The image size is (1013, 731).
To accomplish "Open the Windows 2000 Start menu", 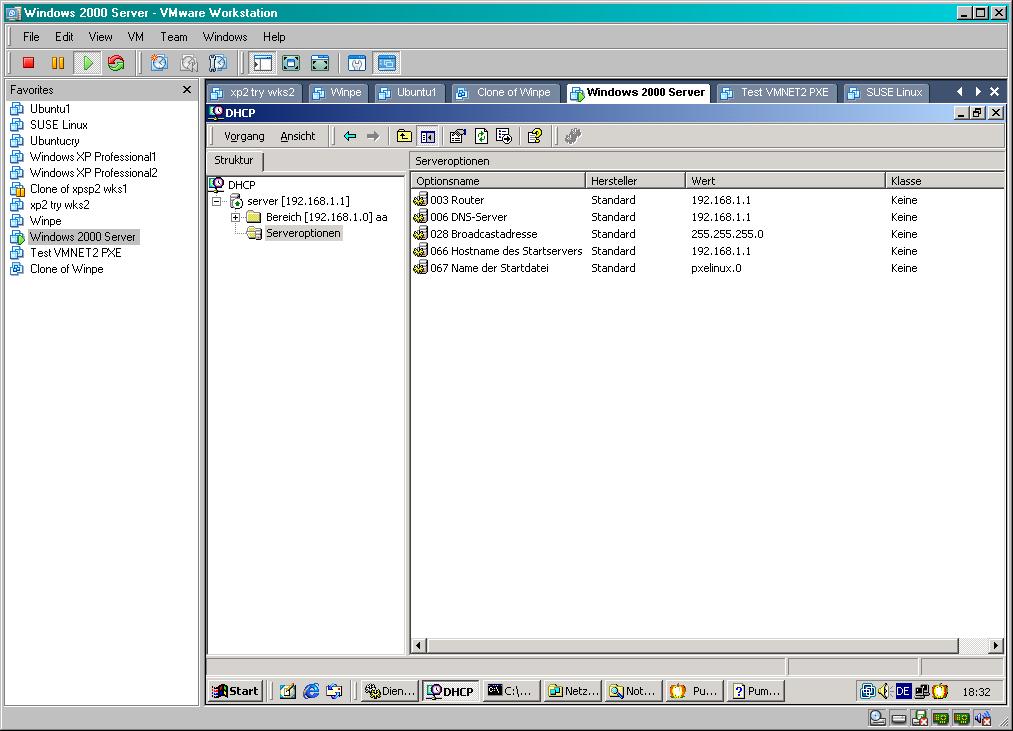I will click(x=236, y=691).
